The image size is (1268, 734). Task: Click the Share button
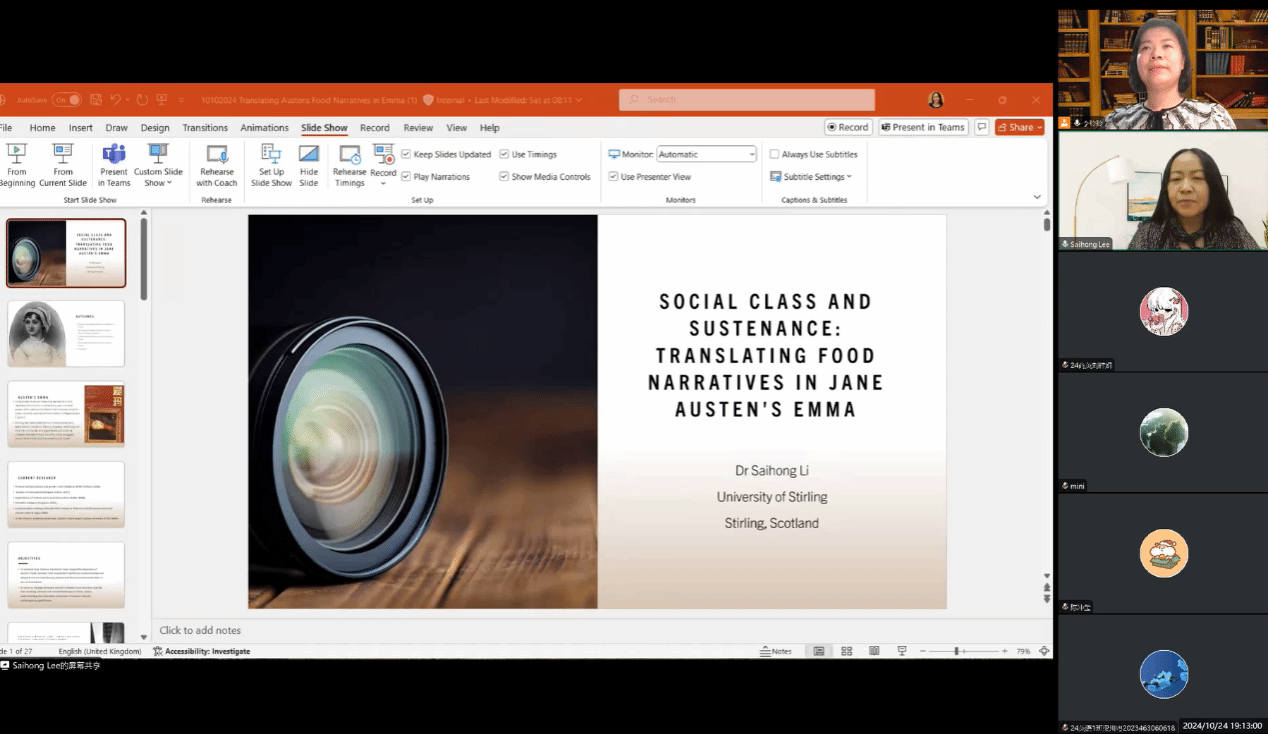click(x=1018, y=128)
